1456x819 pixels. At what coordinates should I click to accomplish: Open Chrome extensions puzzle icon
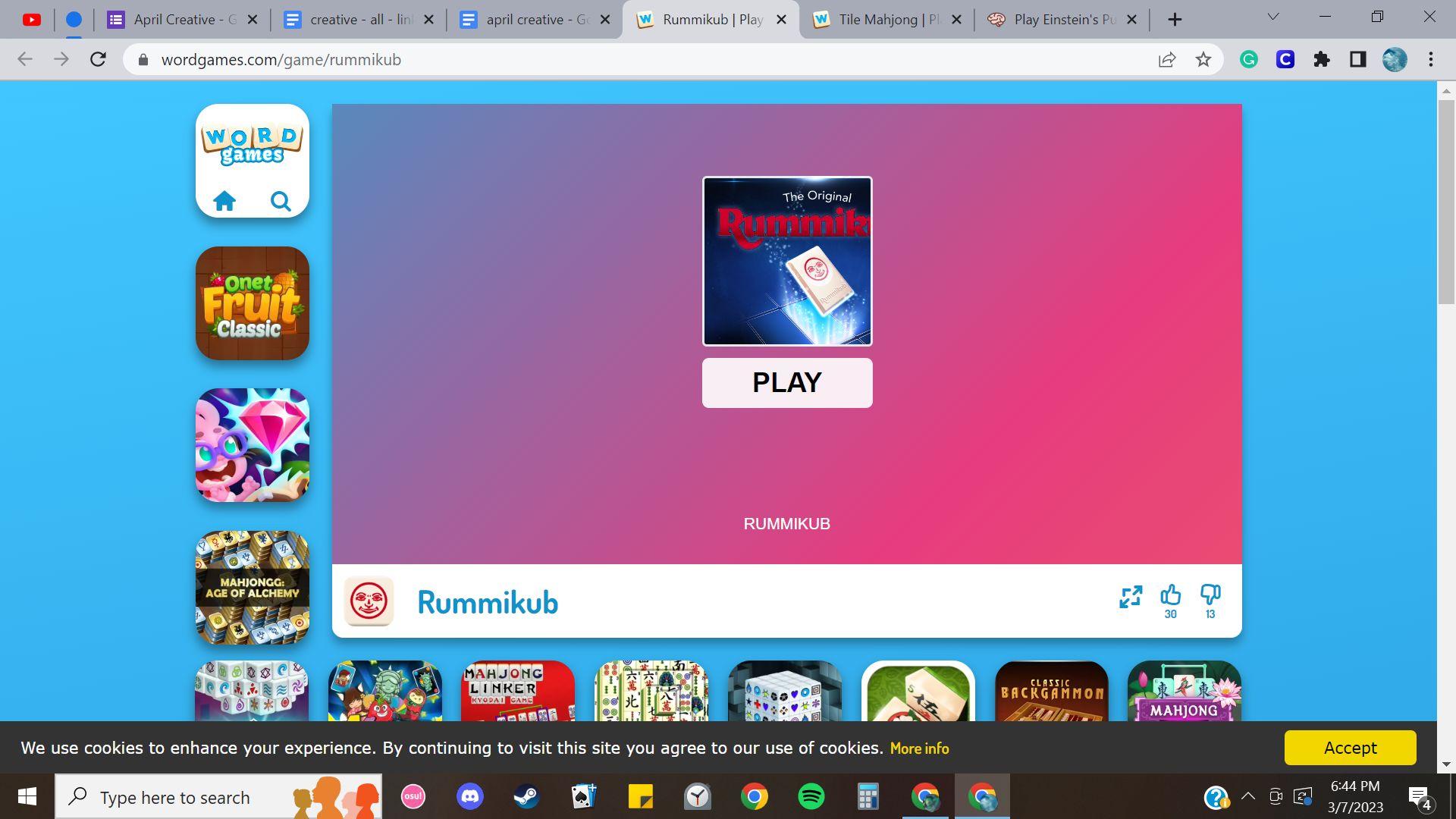[1321, 60]
